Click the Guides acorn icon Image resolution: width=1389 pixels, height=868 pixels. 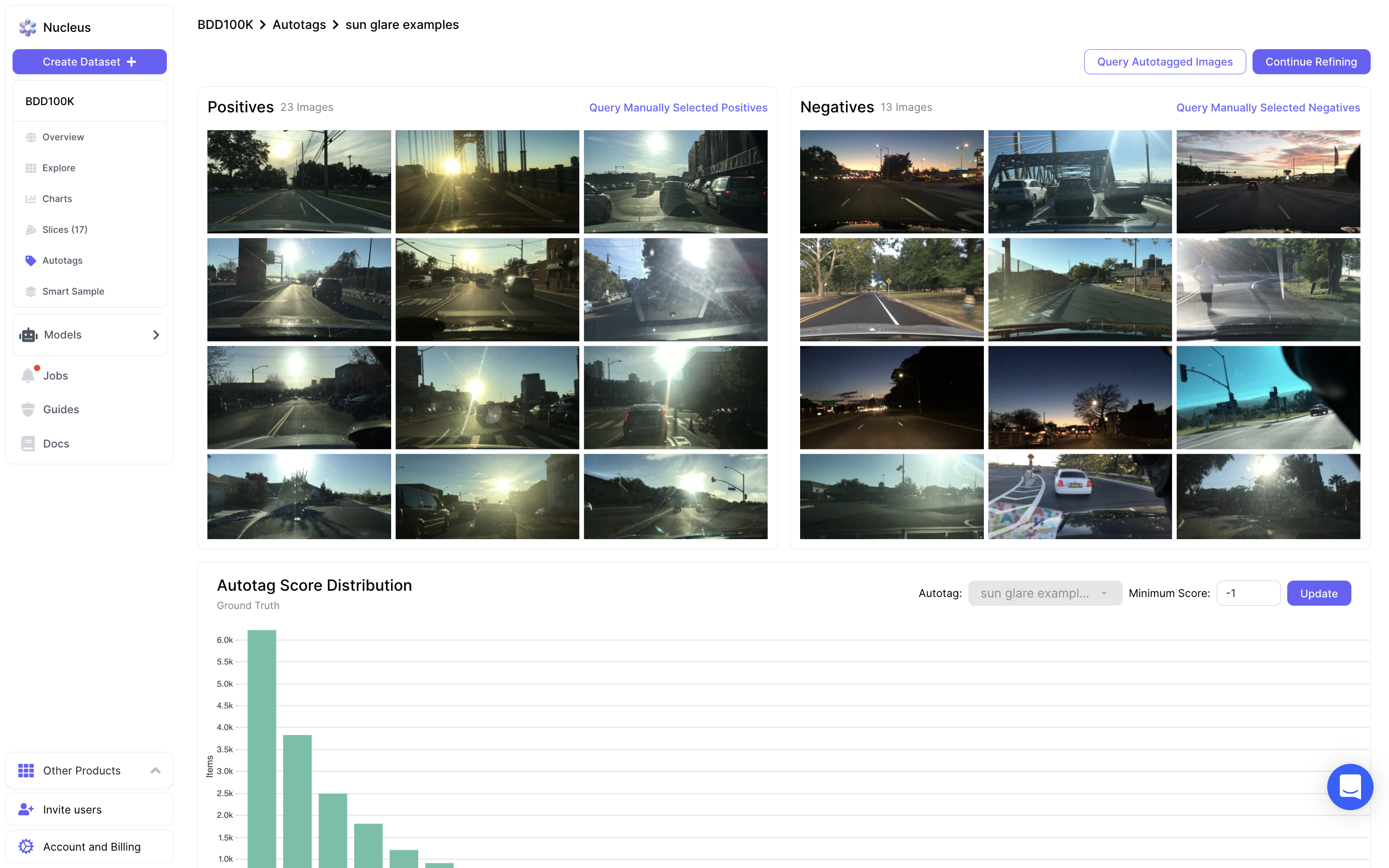(28, 409)
